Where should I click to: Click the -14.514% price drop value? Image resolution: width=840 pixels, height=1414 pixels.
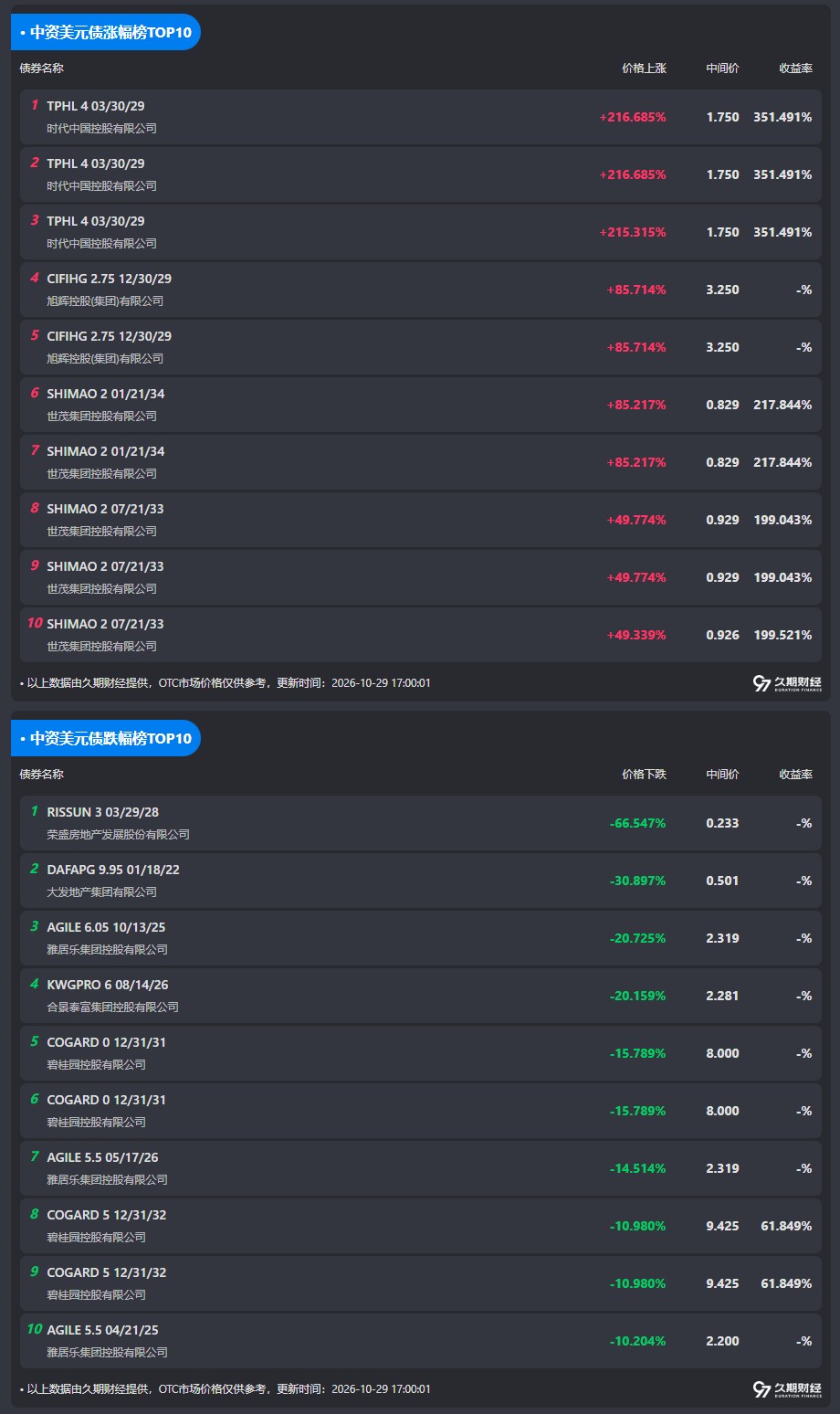point(638,1168)
